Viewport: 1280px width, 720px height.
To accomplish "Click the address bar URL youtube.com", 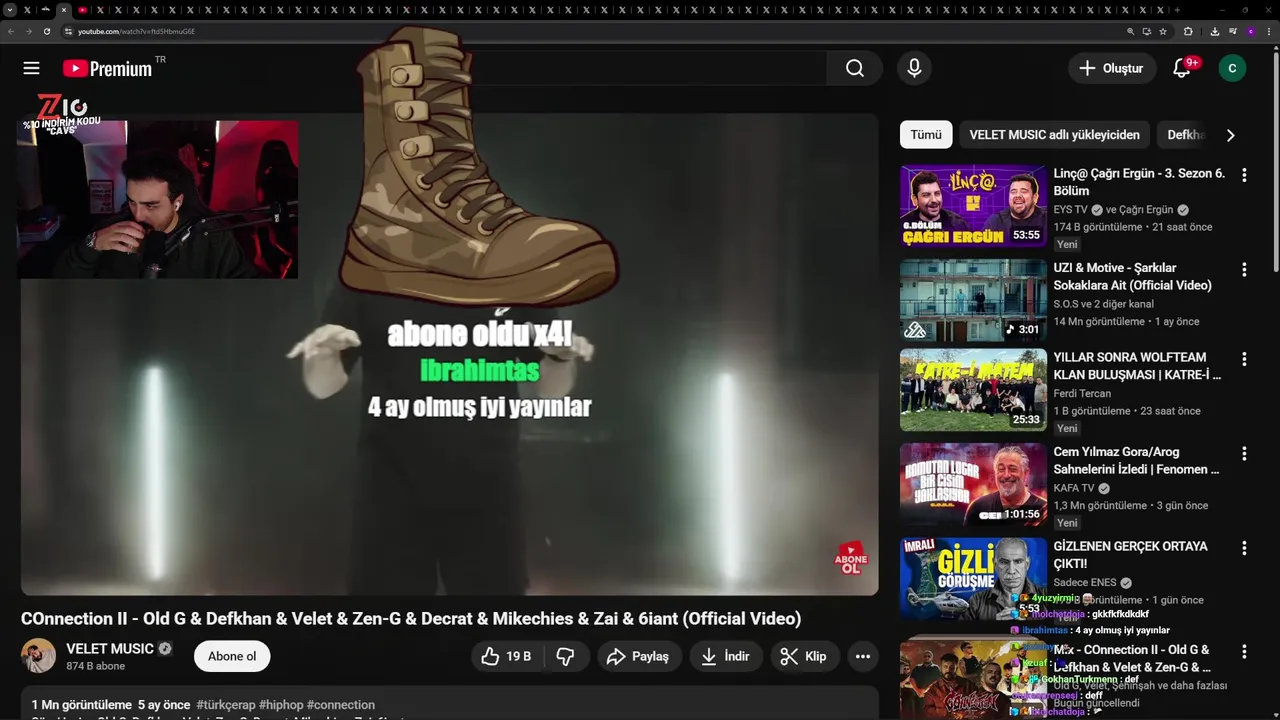I will 136,31.
